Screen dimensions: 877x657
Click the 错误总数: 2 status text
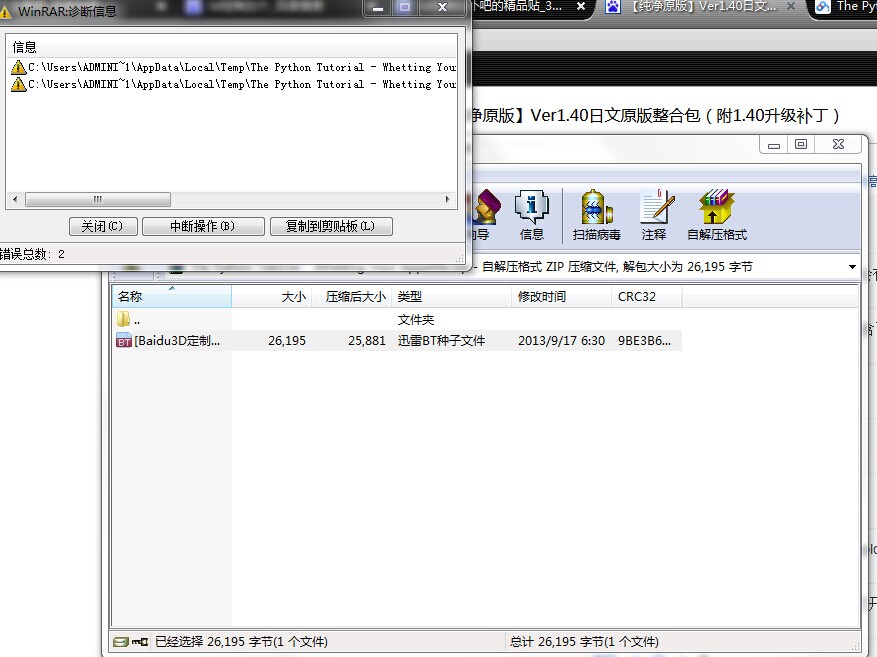(x=32, y=254)
